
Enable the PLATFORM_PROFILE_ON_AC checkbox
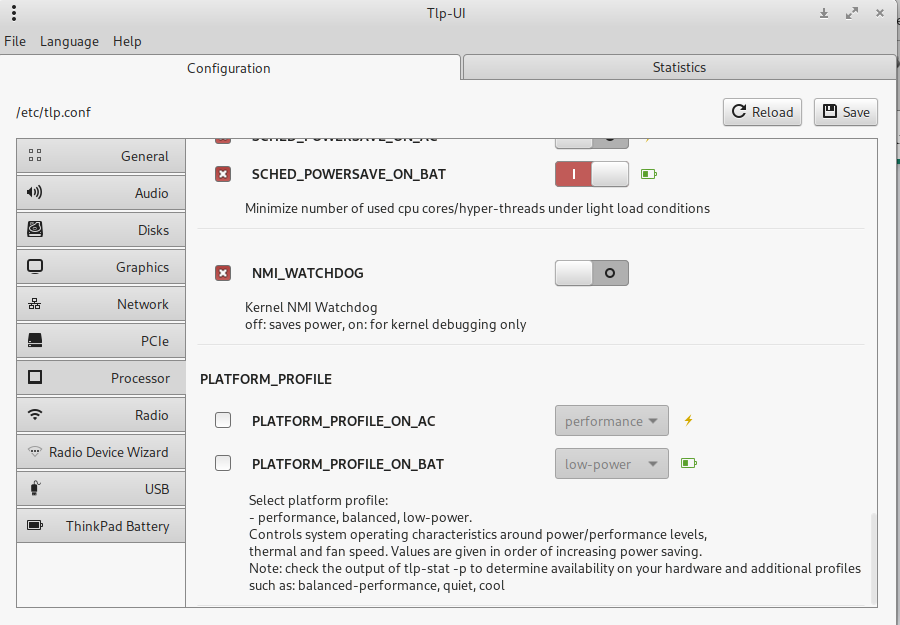(x=223, y=420)
